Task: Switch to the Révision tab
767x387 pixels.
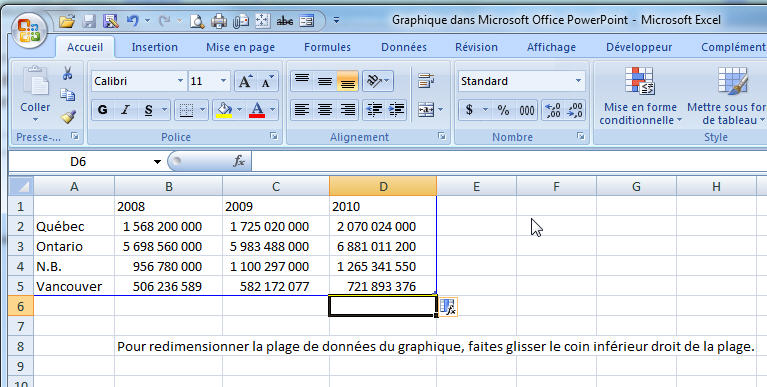Action: pos(476,47)
